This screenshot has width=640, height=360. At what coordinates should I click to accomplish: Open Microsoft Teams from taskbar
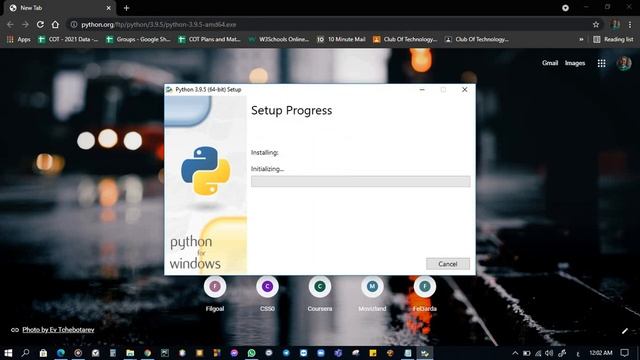pos(338,353)
